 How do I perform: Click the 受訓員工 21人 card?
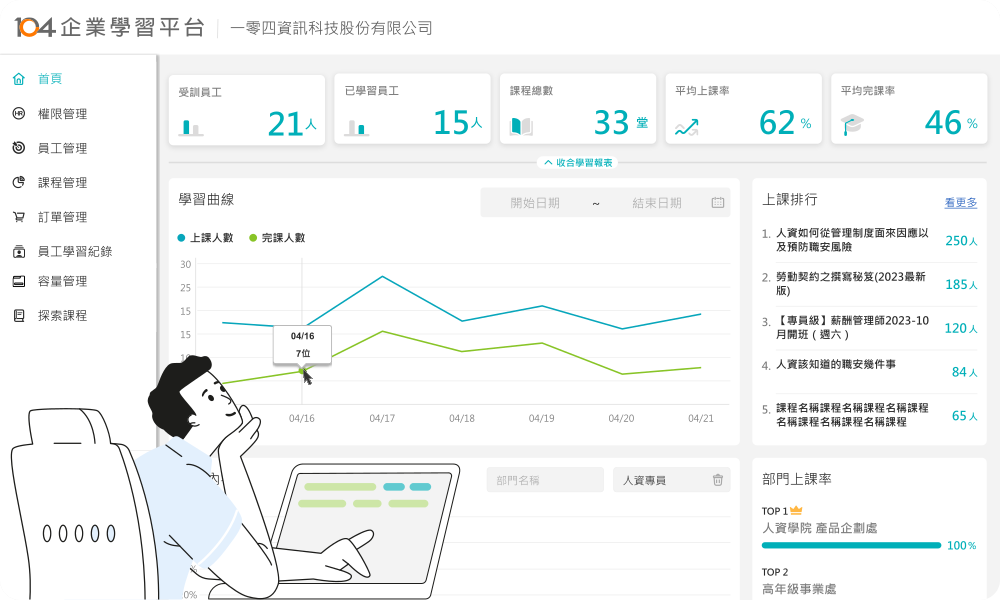pos(247,110)
